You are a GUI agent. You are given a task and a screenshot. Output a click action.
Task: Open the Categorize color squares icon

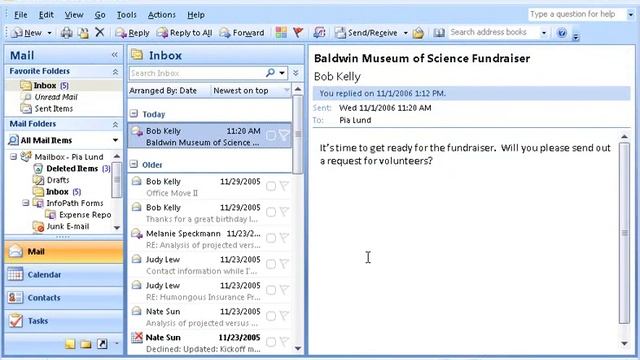(281, 32)
